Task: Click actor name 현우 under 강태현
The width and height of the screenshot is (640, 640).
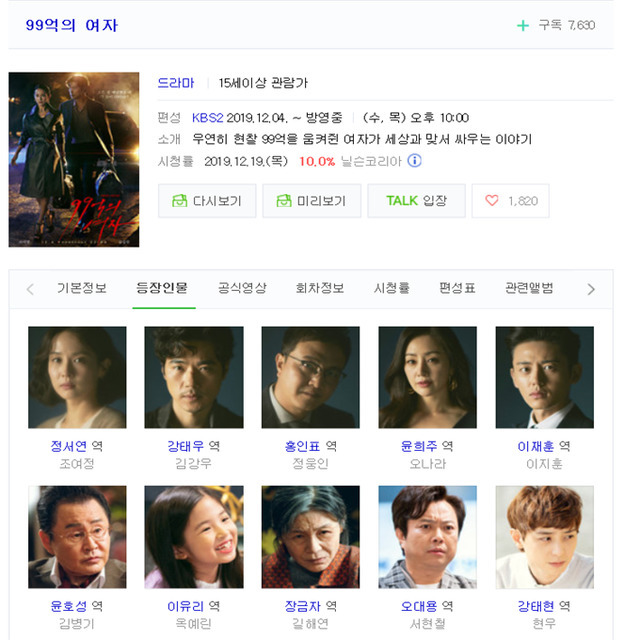Action: pos(544,623)
